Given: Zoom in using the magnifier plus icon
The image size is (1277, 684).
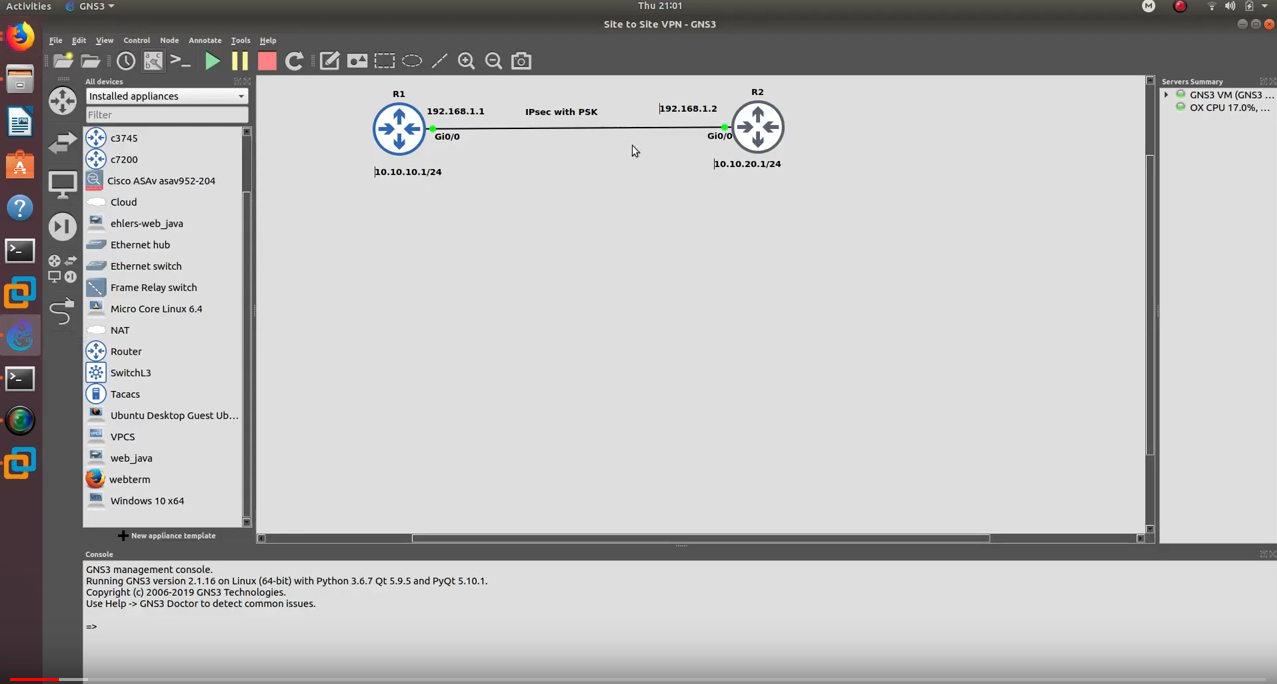Looking at the screenshot, I should [466, 61].
